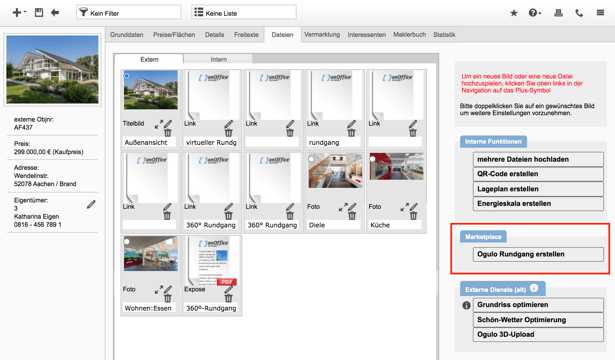Edit the Küche photo
Screen dimensions: 615x360
click(x=414, y=207)
